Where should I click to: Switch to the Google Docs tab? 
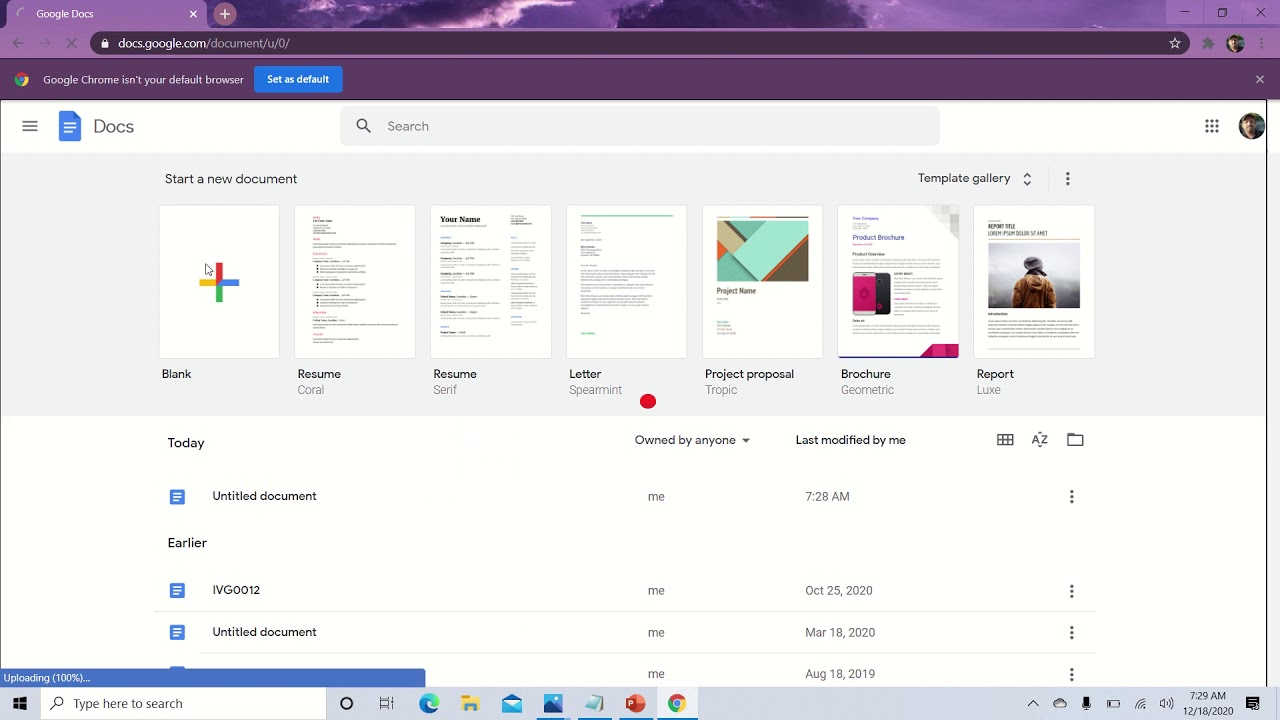pos(105,14)
